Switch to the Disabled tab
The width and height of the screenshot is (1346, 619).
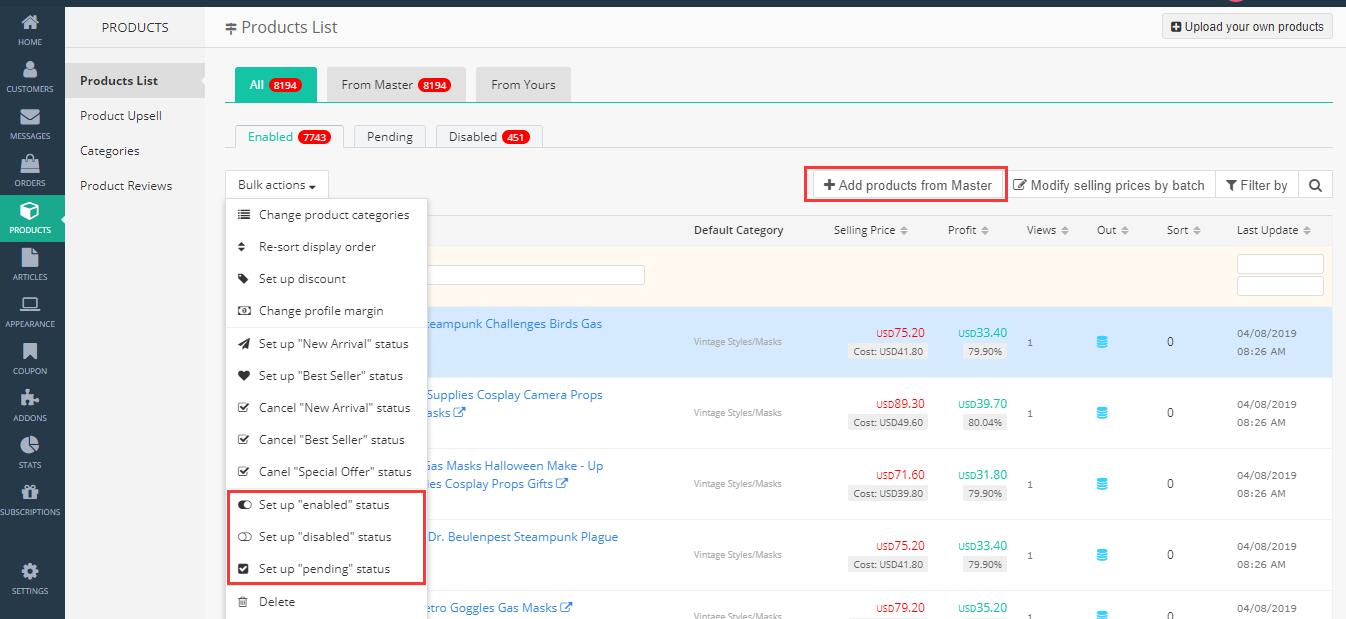(488, 137)
